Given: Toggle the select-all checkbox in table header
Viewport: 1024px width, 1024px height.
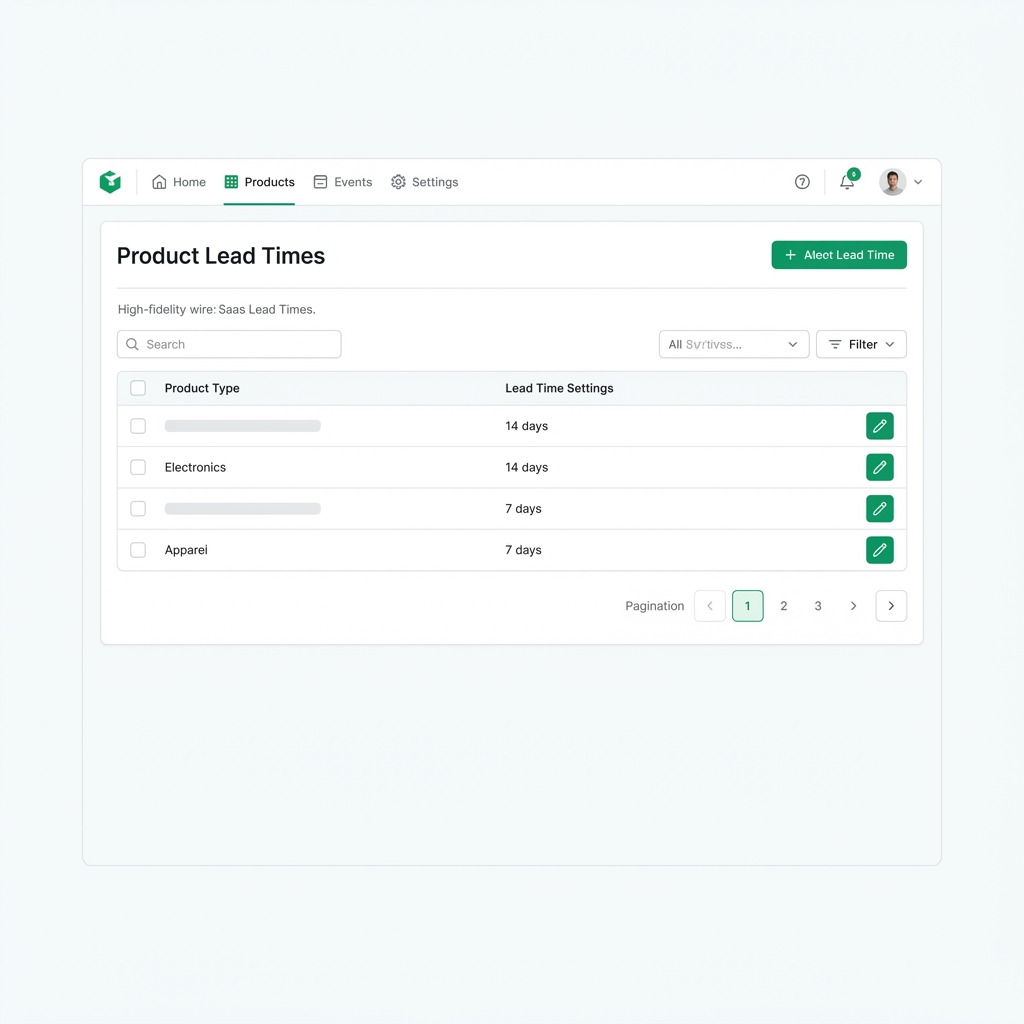Looking at the screenshot, I should tap(138, 388).
